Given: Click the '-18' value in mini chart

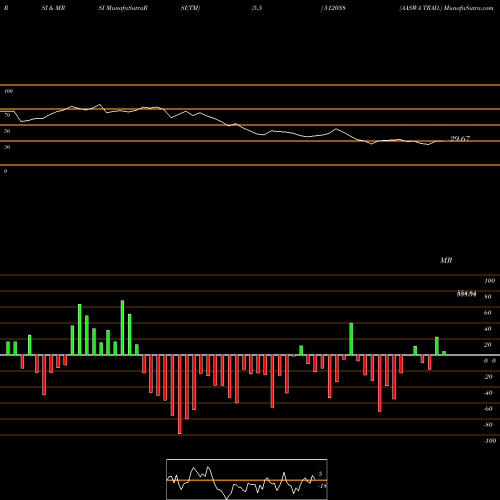Looking at the screenshot, I should tap(322, 486).
